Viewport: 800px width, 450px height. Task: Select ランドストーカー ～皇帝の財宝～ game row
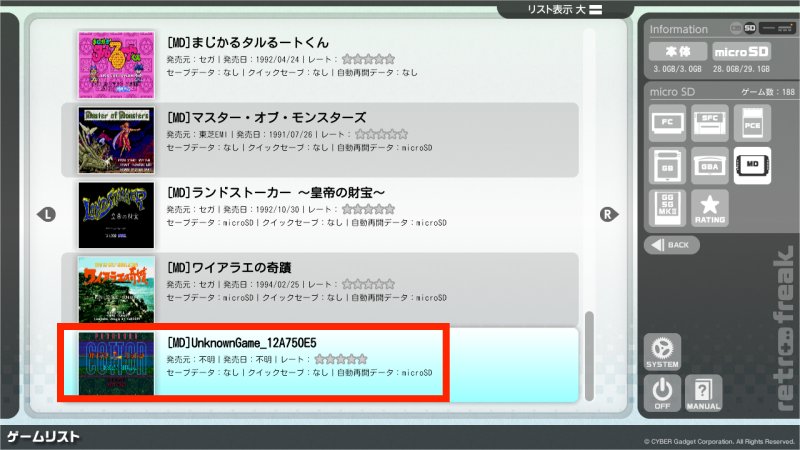point(320,215)
